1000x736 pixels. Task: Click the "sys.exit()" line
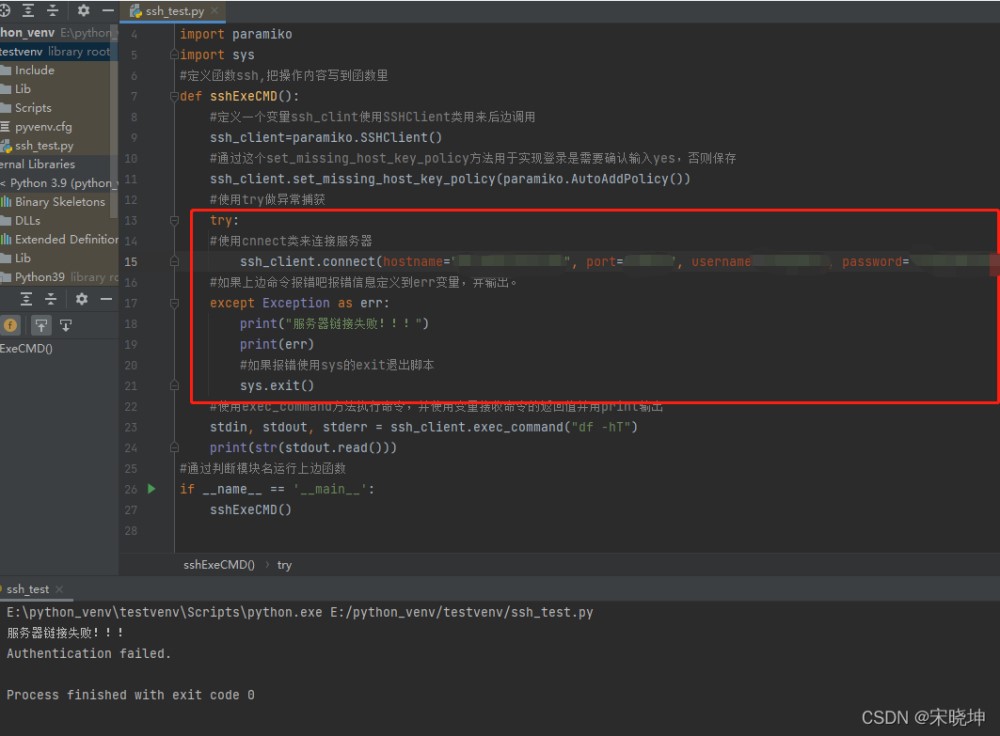(277, 385)
